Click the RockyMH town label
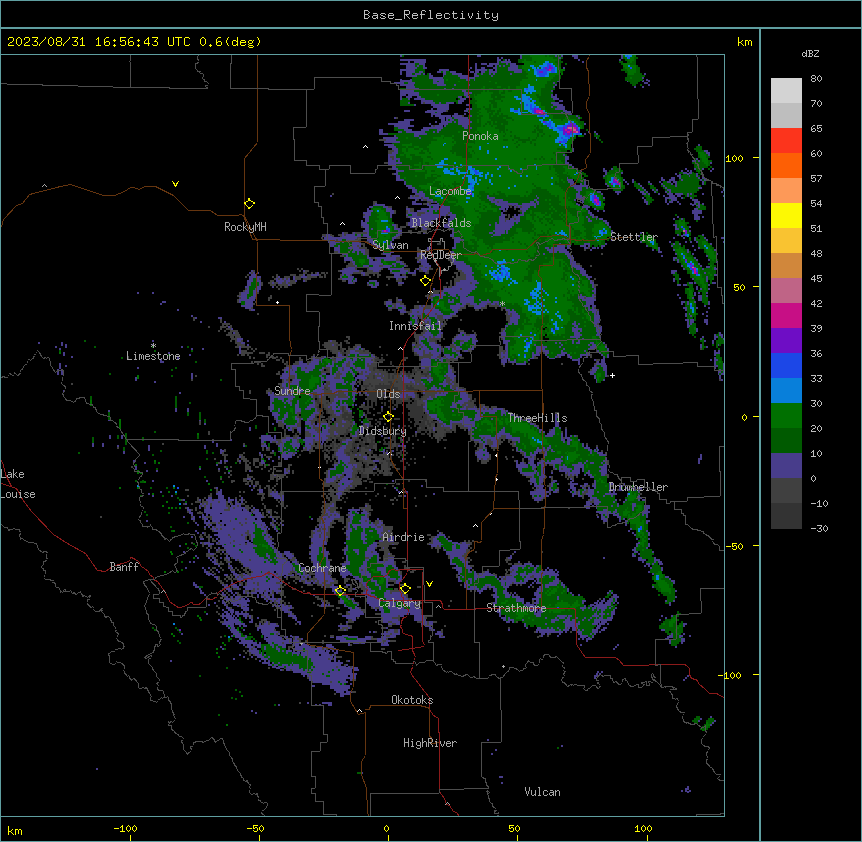Viewport: 862px width, 842px height. [x=245, y=227]
